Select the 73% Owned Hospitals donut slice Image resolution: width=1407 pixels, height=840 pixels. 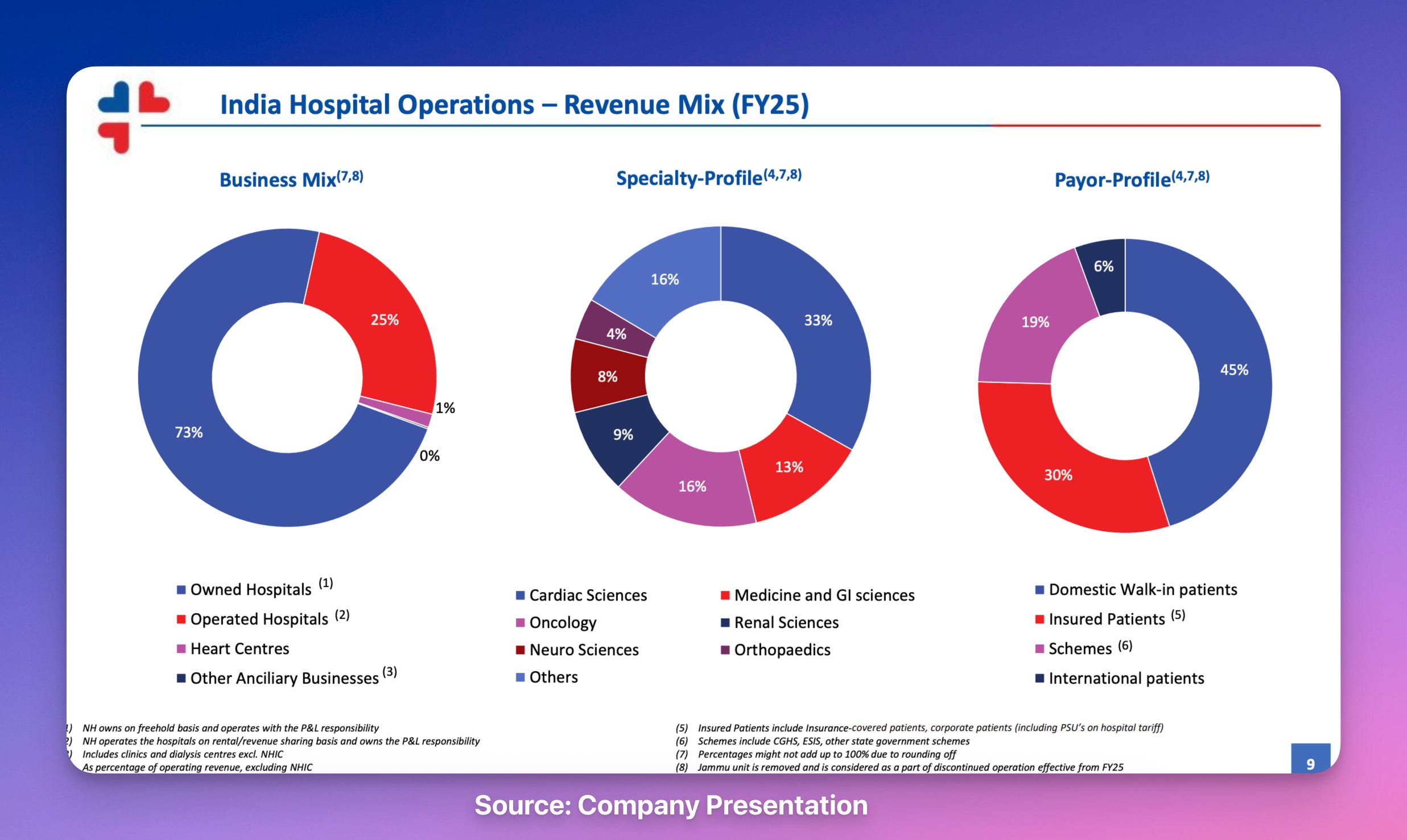[x=188, y=432]
